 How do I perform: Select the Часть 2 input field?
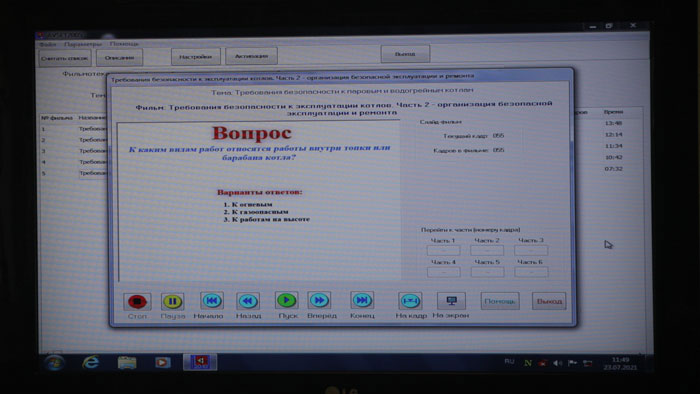pyautogui.click(x=487, y=250)
